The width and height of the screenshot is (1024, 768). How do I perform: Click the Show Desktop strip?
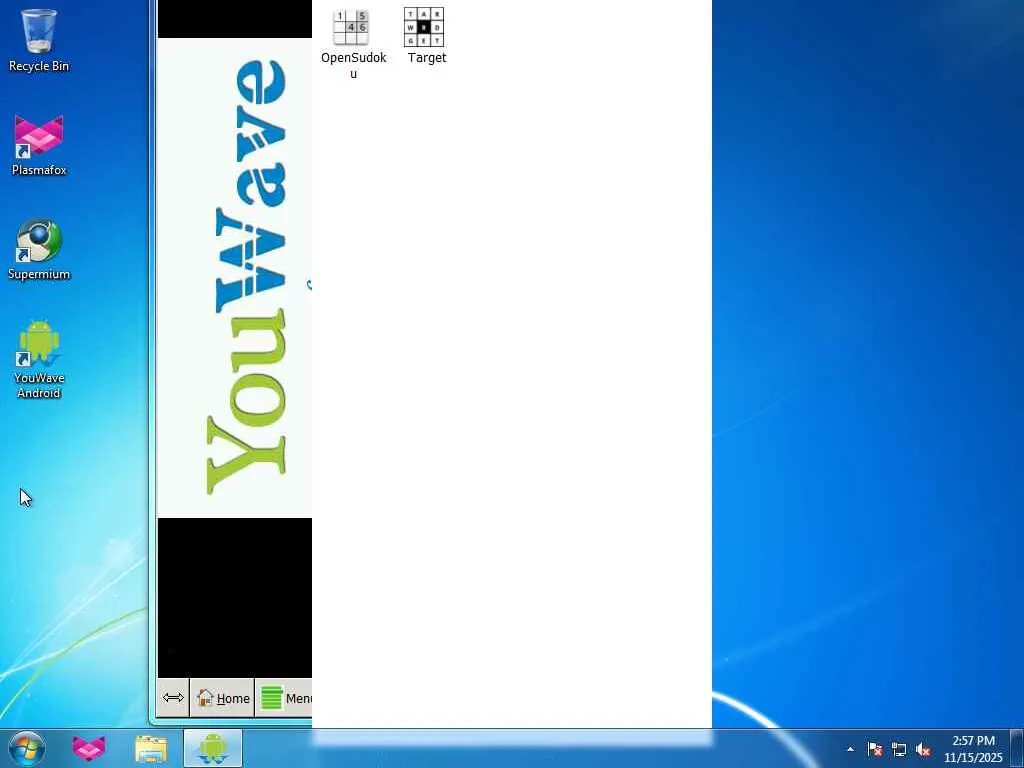[x=1017, y=749]
